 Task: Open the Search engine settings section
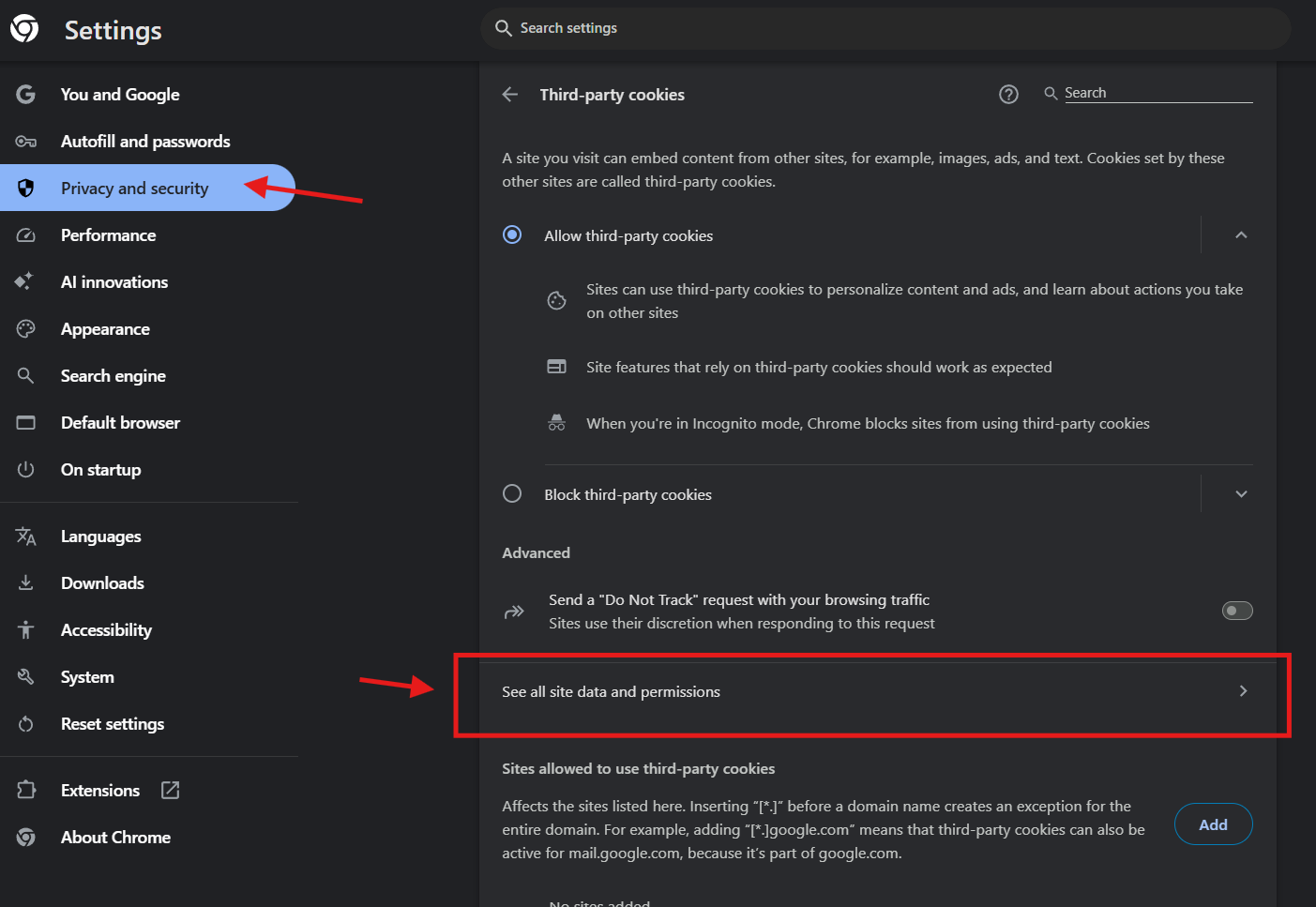coord(113,376)
